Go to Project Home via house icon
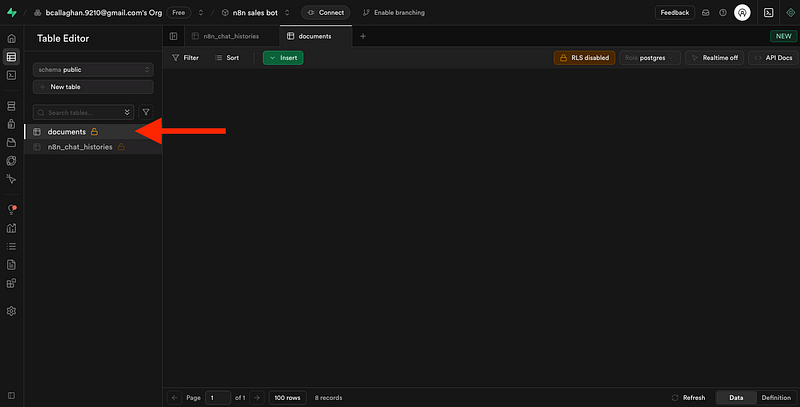 [x=11, y=38]
